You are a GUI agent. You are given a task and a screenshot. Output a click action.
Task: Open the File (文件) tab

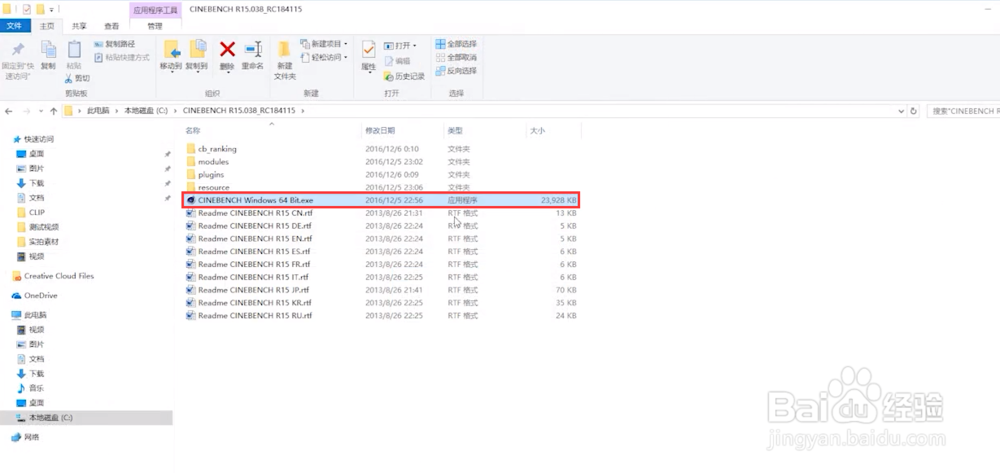[15, 26]
